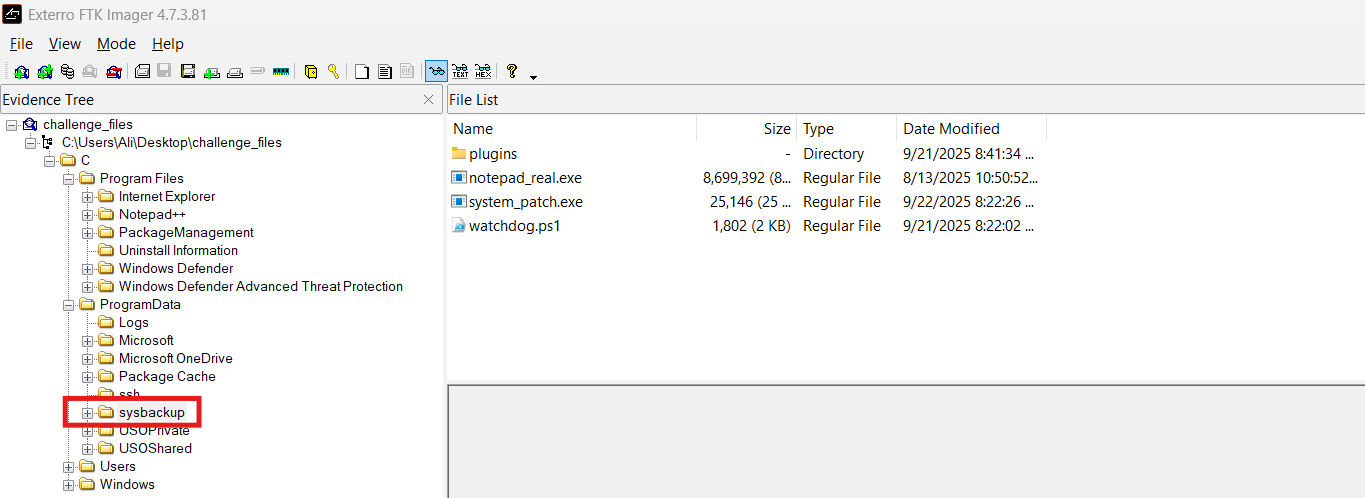Open the File menu
This screenshot has height=498, width=1365.
[21, 44]
